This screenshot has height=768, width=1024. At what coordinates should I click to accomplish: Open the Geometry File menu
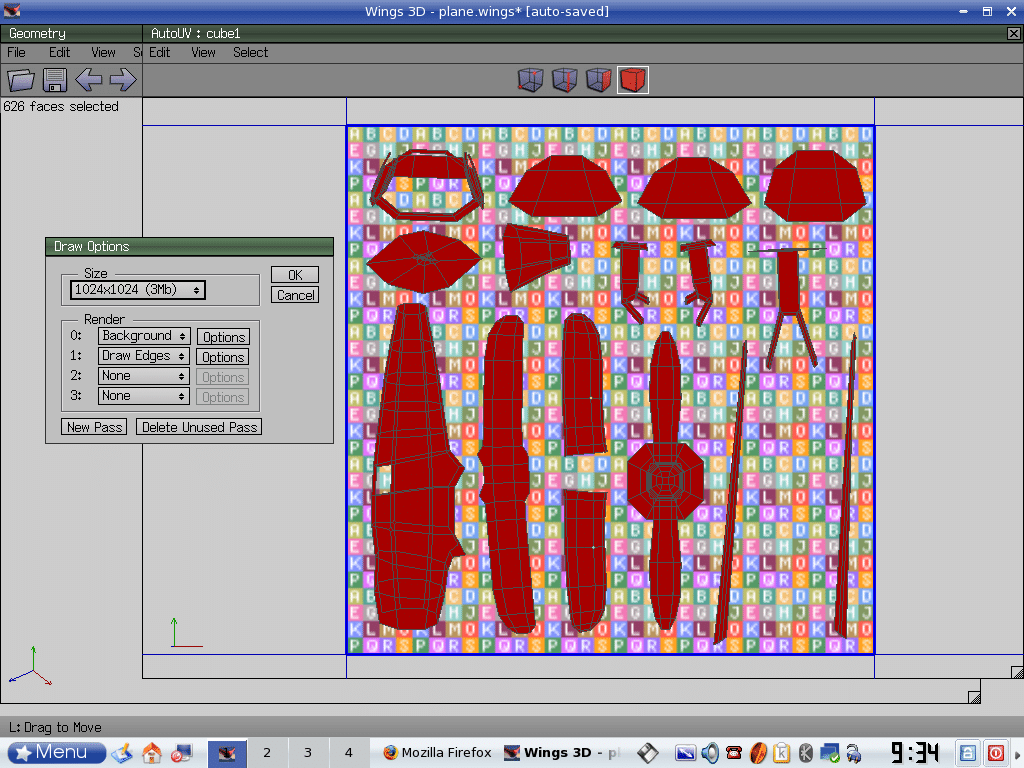point(17,53)
